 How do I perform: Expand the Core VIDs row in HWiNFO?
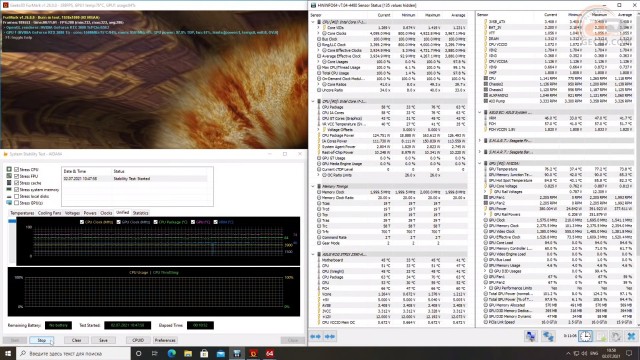(318, 27)
